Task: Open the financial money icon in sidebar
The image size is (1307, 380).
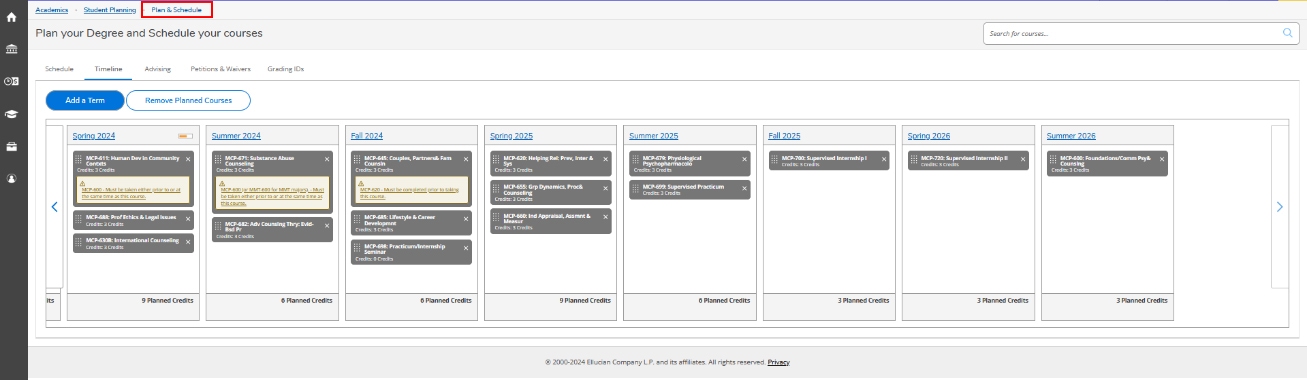Action: coord(11,81)
